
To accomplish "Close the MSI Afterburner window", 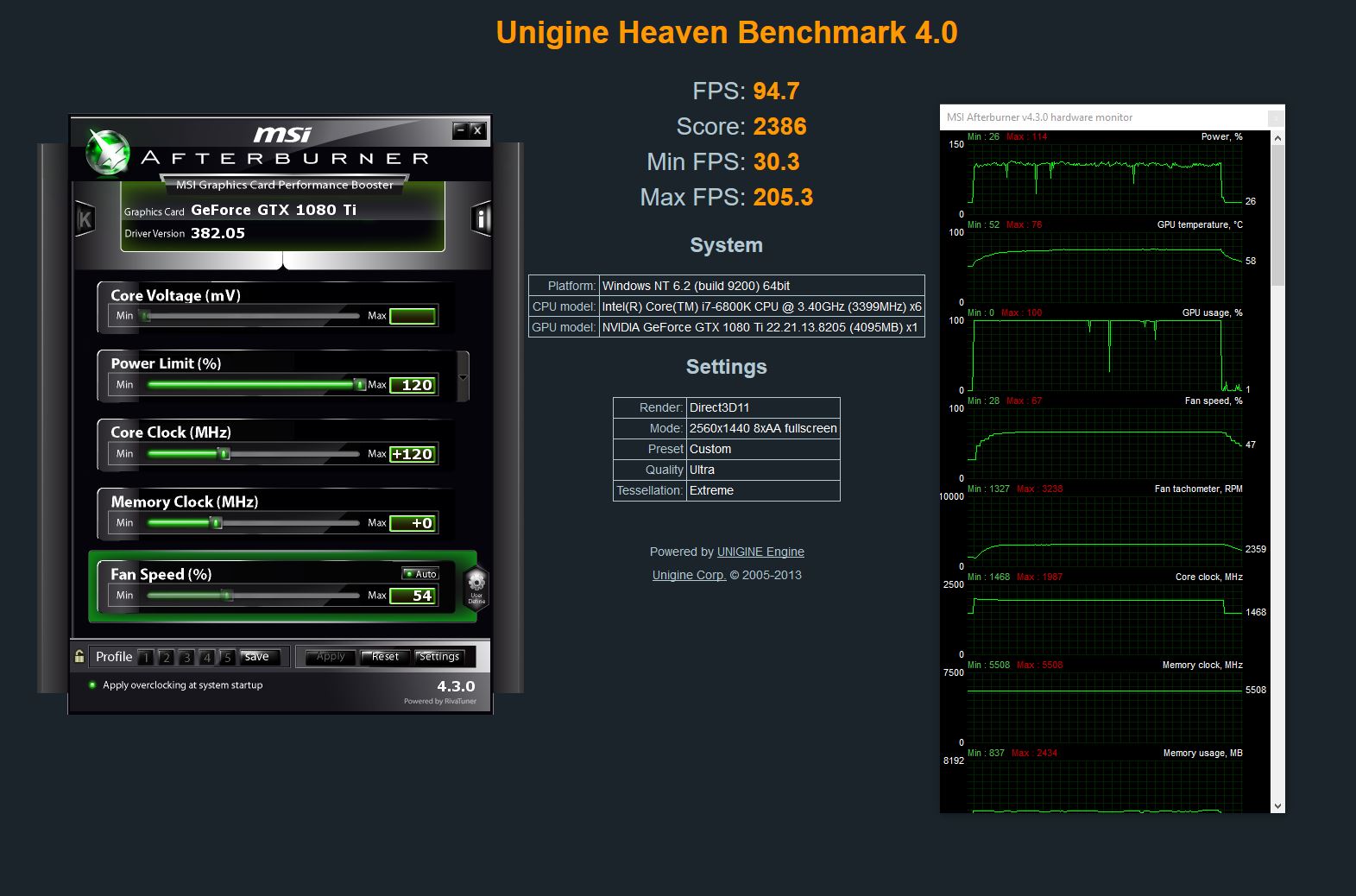I will tap(477, 130).
